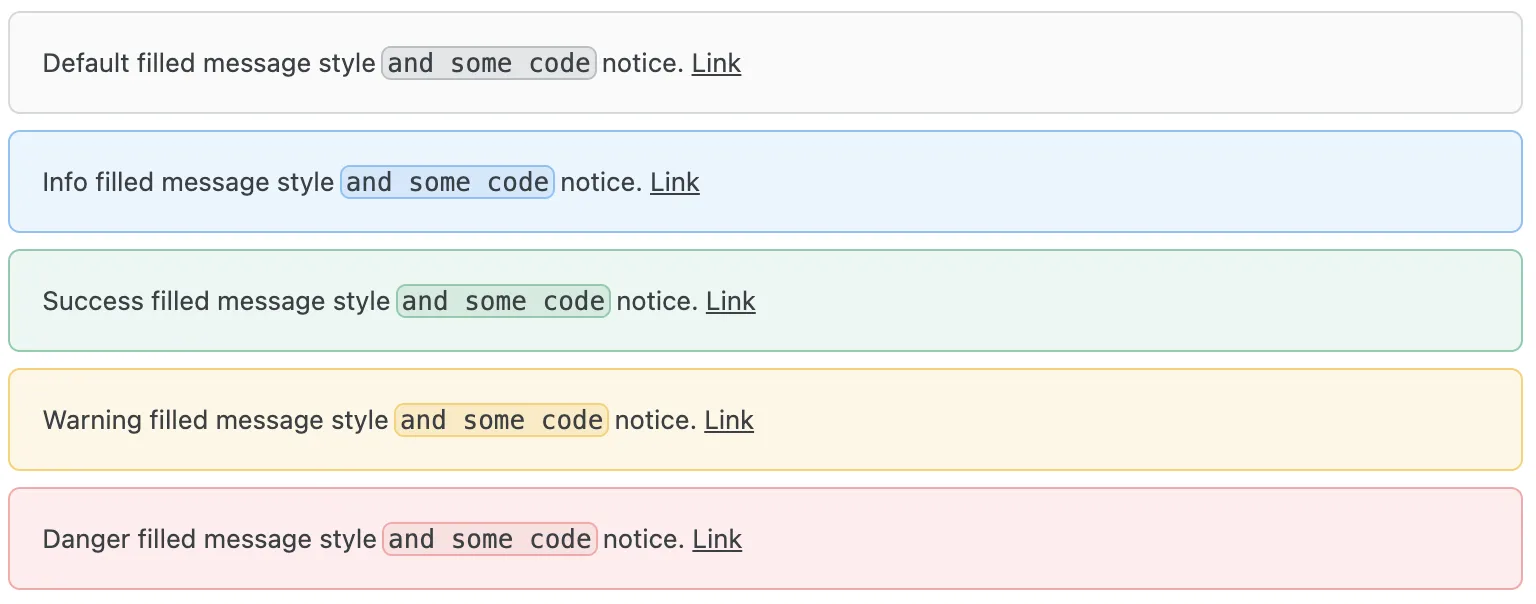The height and width of the screenshot is (604, 1536).
Task: Click the "Danger filled message style" text
Action: point(209,539)
